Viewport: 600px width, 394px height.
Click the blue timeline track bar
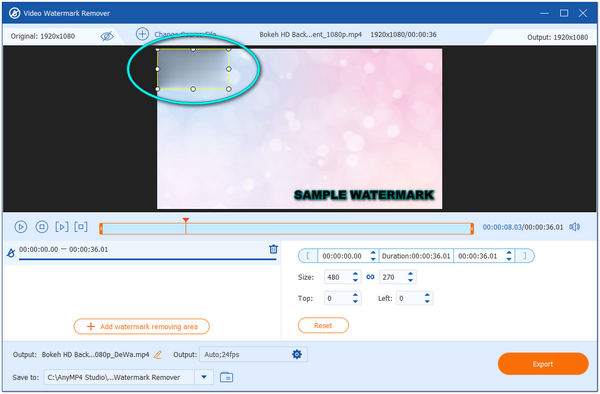[x=286, y=229]
